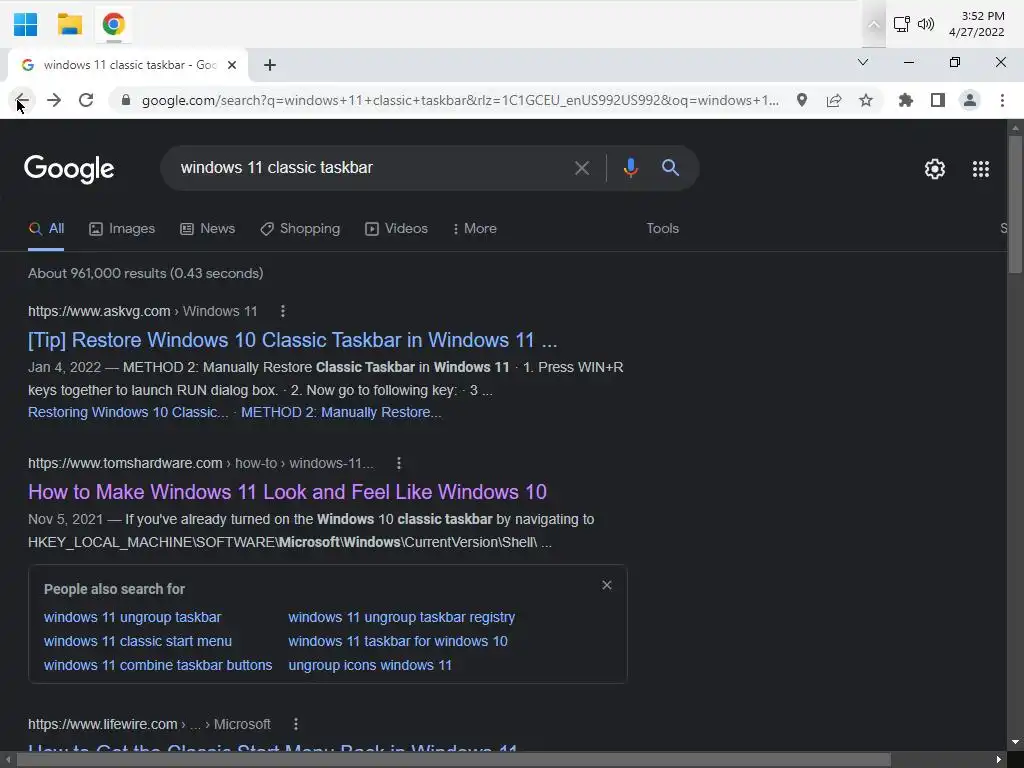The image size is (1024, 768).
Task: Expand the More search categories menu
Action: [x=475, y=229]
